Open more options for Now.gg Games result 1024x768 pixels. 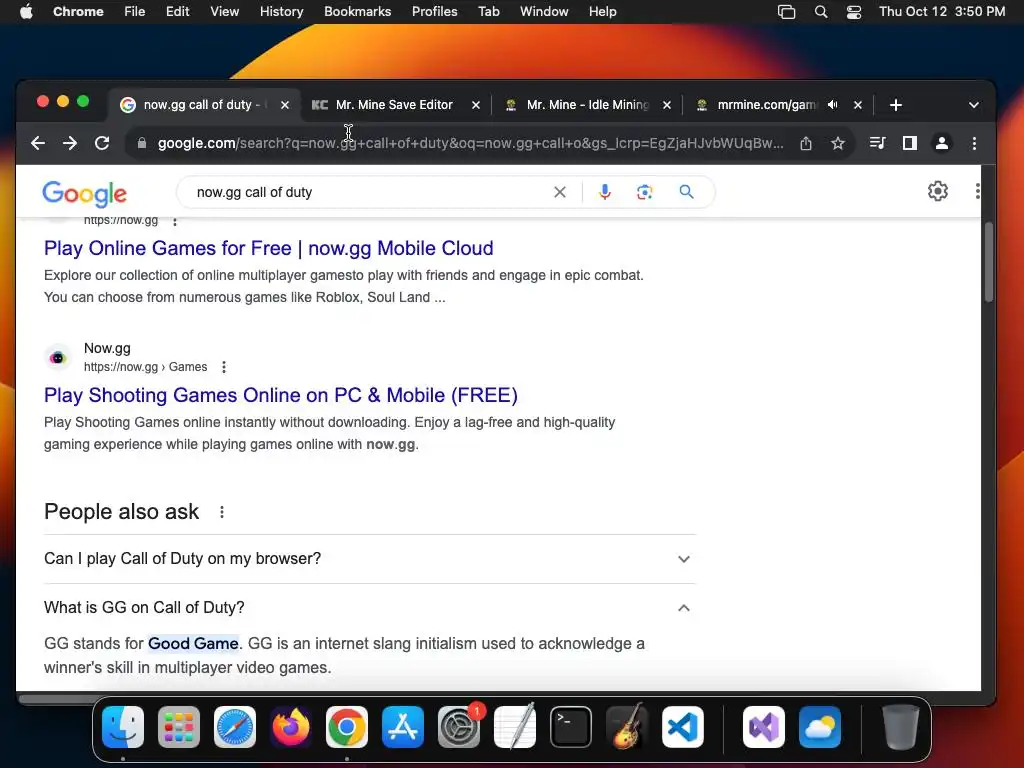coord(224,367)
